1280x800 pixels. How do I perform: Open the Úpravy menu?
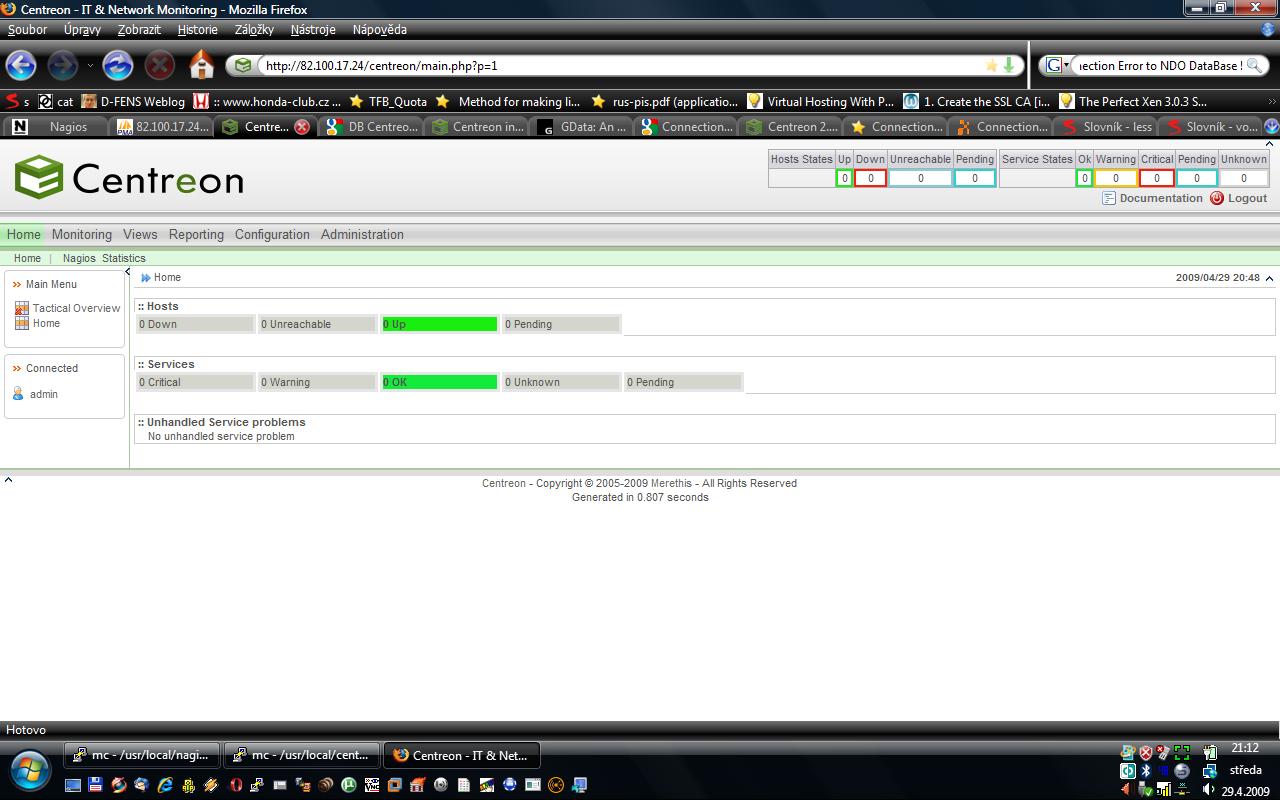click(x=82, y=30)
